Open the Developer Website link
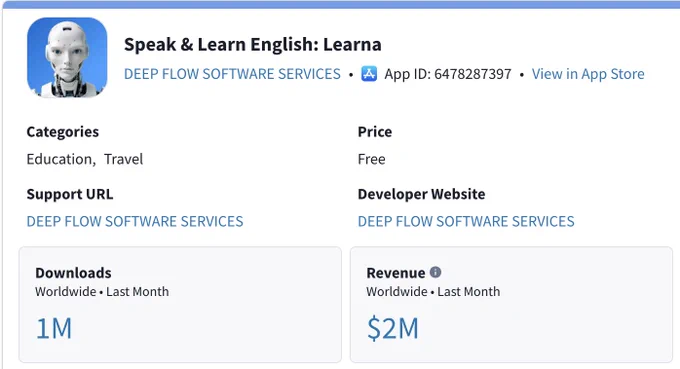The width and height of the screenshot is (680, 369). tap(466, 222)
